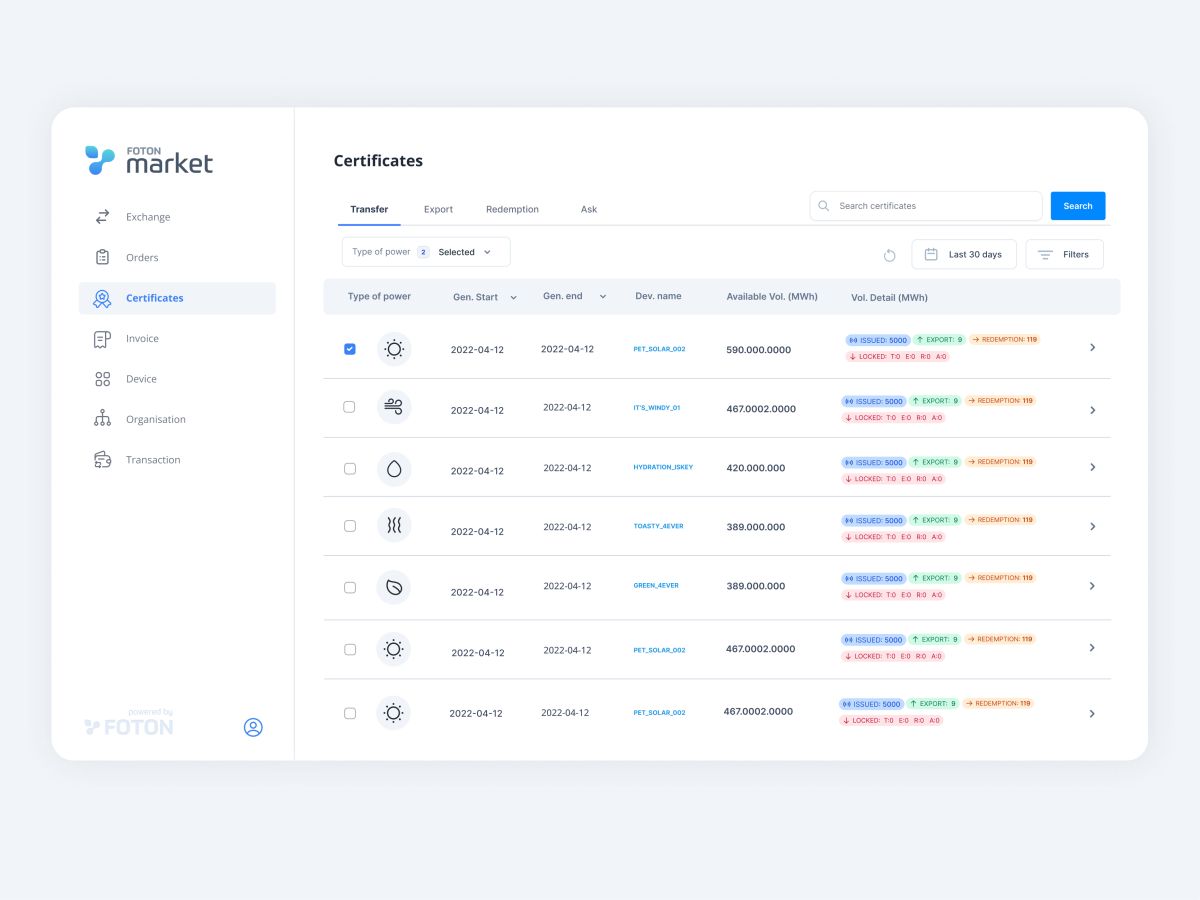The height and width of the screenshot is (900, 1200).
Task: Click the Device grid icon
Action: pos(102,379)
